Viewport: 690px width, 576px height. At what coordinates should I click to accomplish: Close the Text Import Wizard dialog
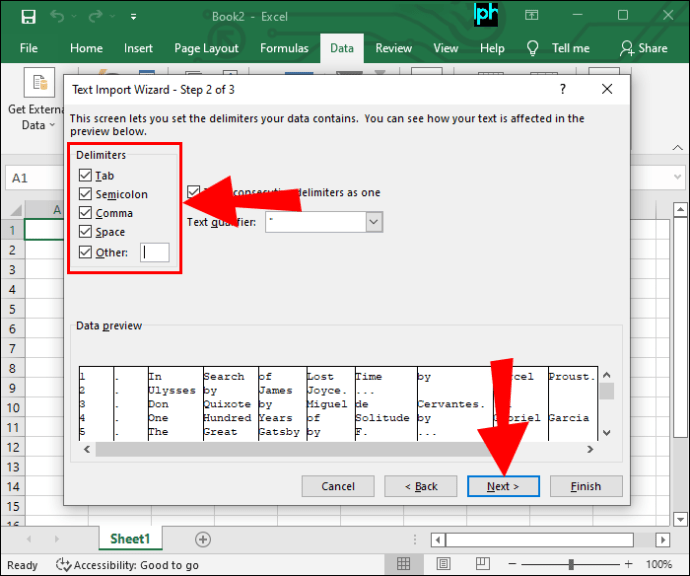[607, 89]
